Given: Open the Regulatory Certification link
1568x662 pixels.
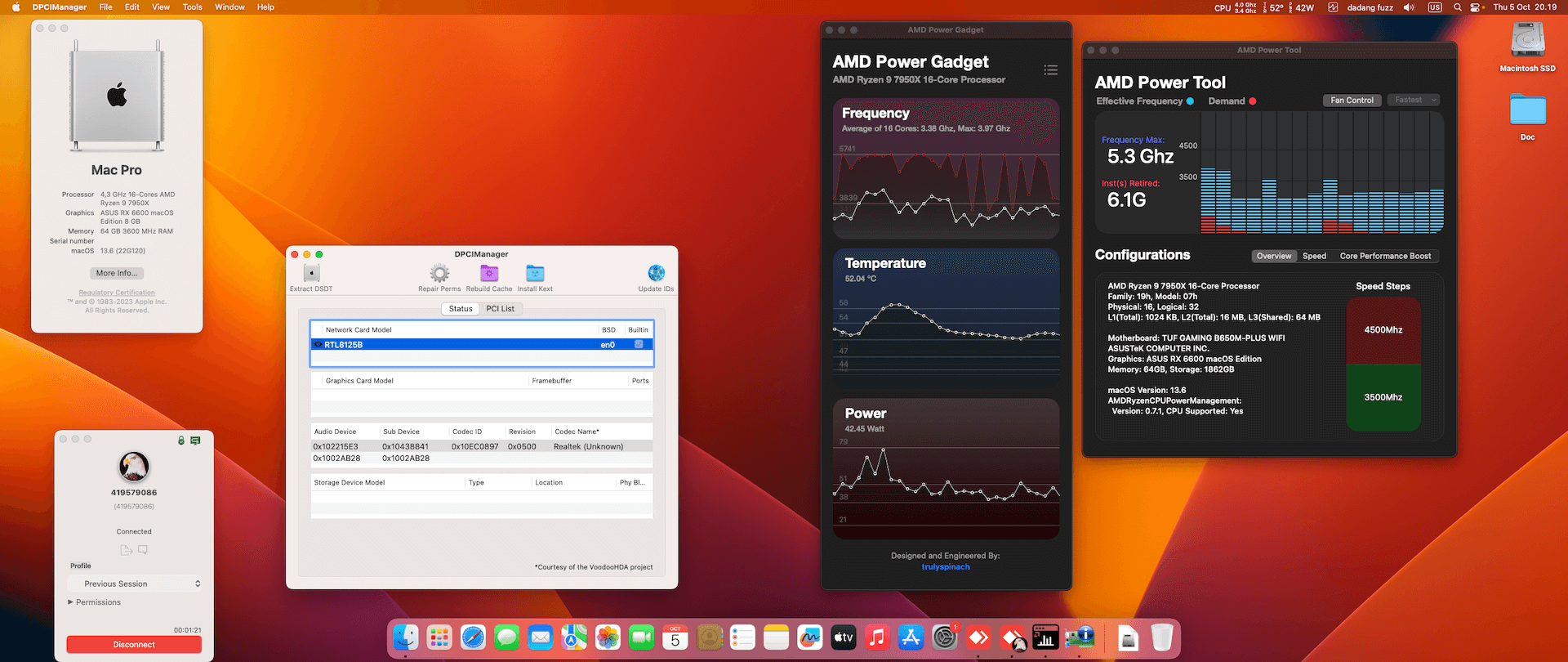Looking at the screenshot, I should [x=117, y=293].
